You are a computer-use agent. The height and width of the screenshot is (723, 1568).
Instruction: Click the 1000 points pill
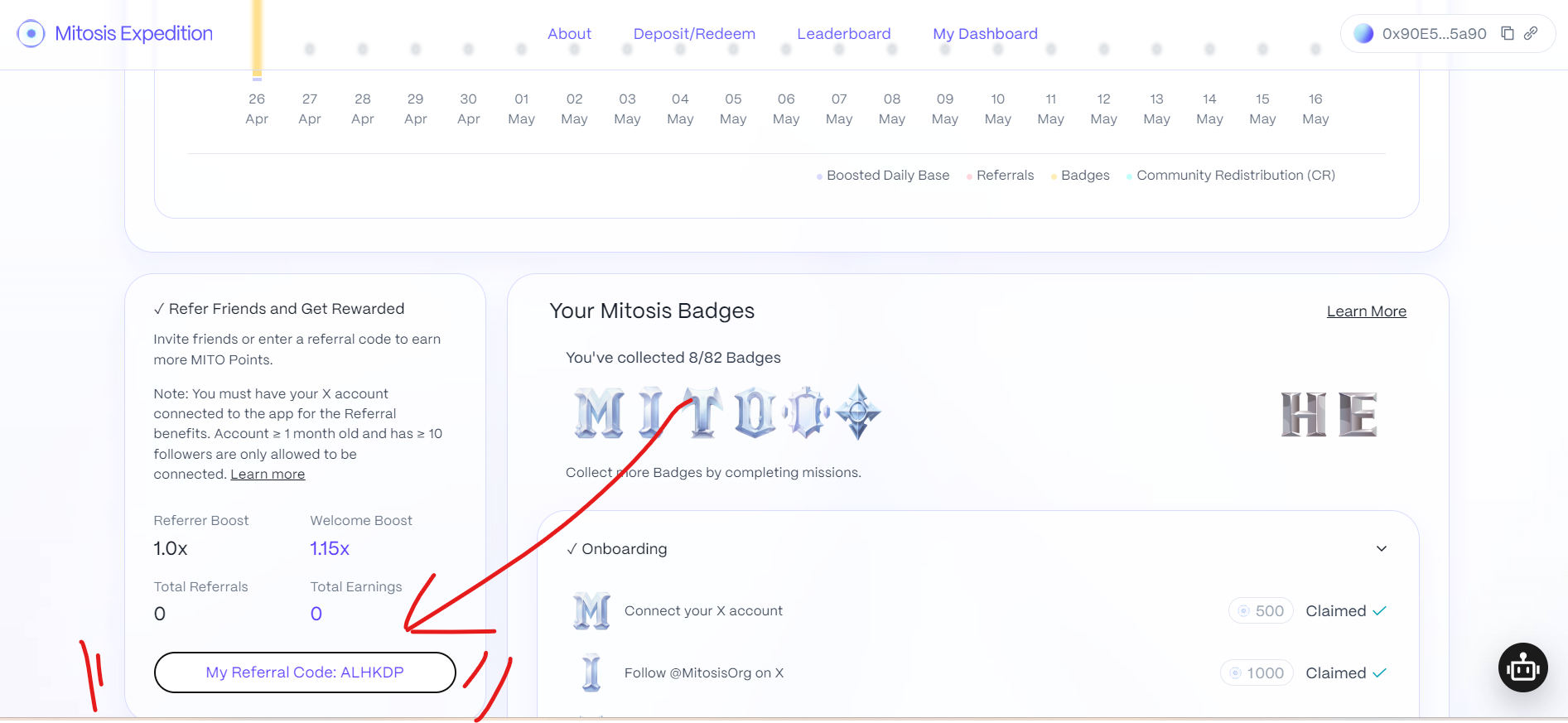pyautogui.click(x=1257, y=673)
